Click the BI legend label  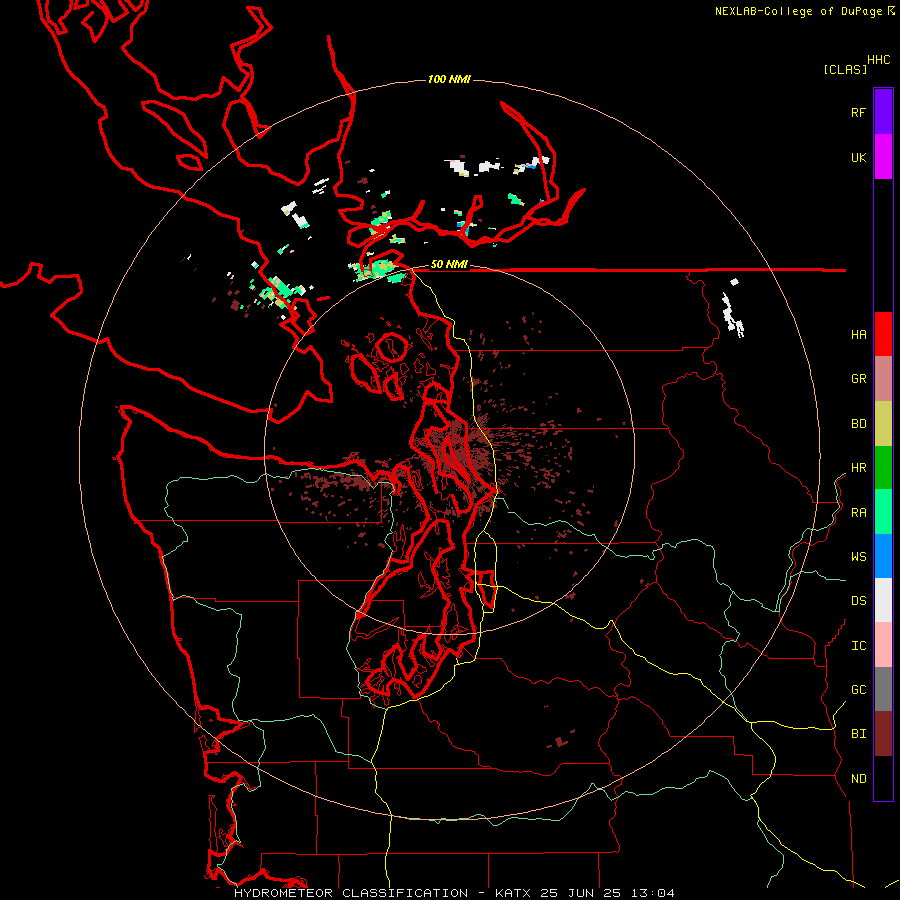(x=858, y=734)
